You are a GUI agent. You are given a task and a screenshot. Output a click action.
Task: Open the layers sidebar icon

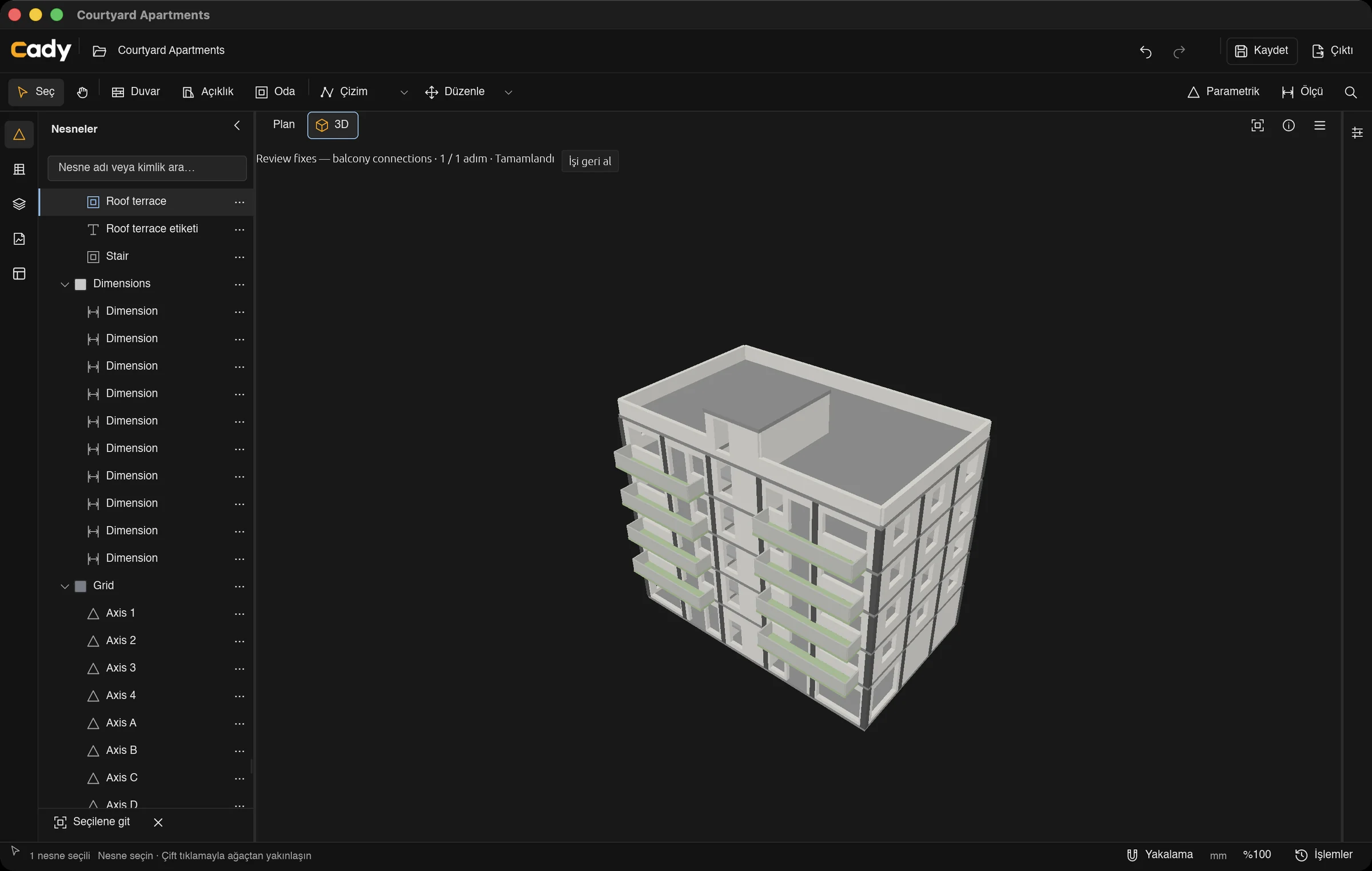click(x=19, y=204)
